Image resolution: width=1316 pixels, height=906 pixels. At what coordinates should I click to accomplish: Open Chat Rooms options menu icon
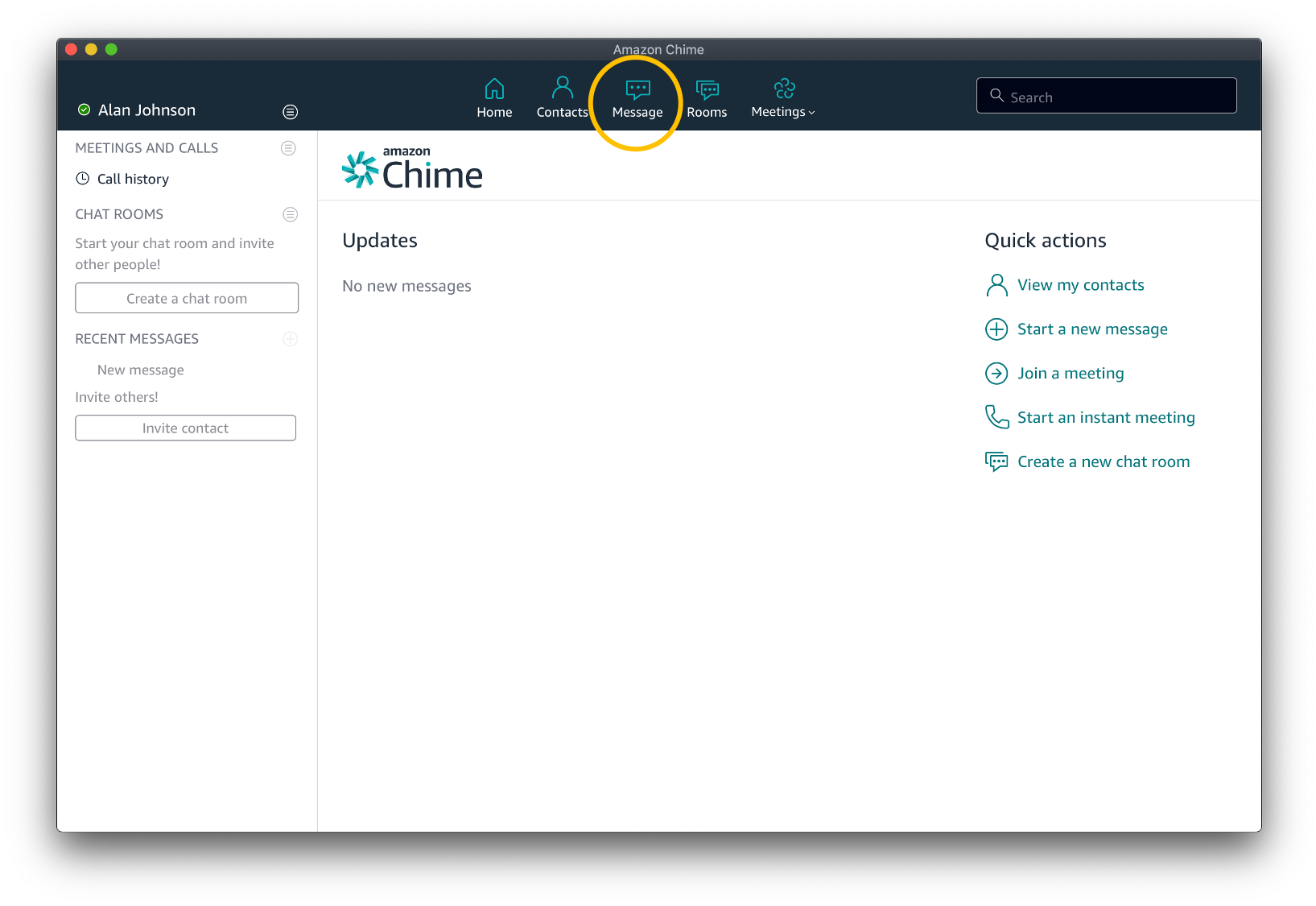(291, 214)
